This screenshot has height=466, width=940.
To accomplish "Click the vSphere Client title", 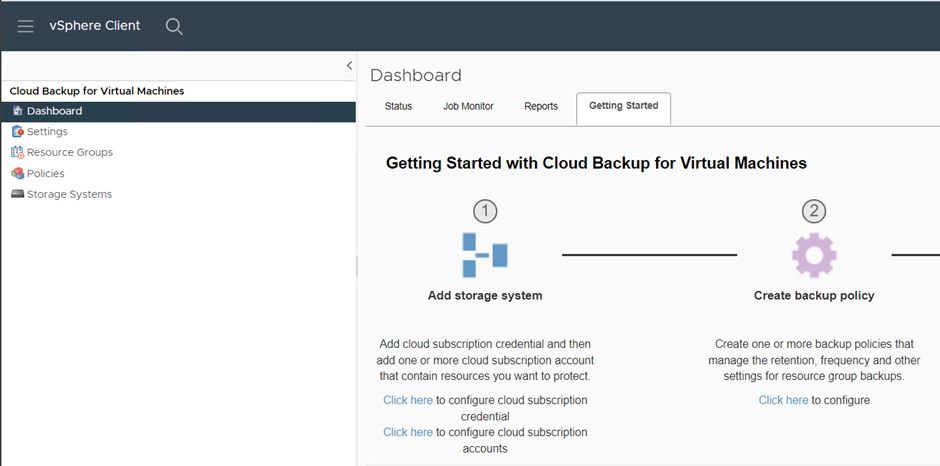I will point(95,26).
